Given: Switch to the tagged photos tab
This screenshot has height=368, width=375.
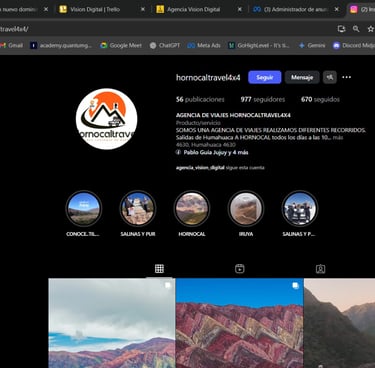Looking at the screenshot, I should tap(320, 269).
